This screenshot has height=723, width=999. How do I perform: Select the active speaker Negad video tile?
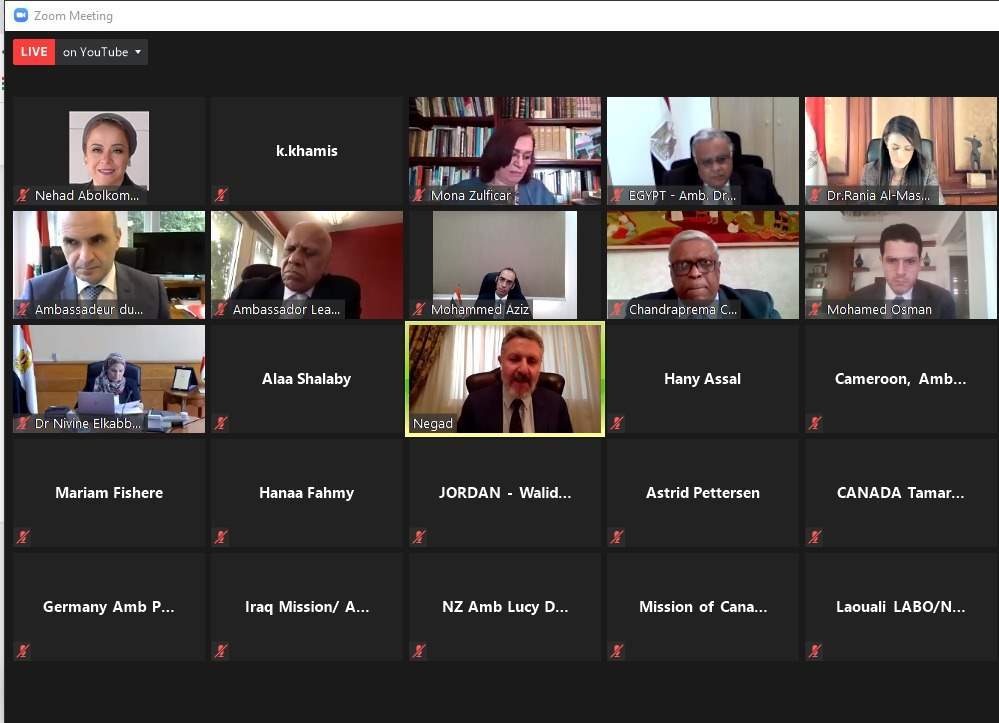pyautogui.click(x=505, y=379)
